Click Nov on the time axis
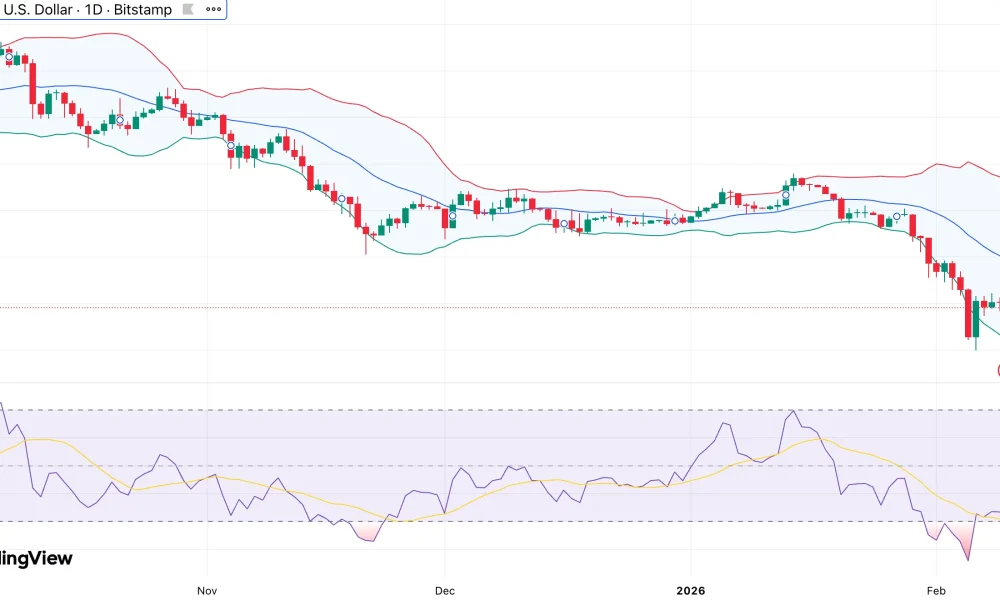Viewport: 1000px width, 600px height. point(206,591)
